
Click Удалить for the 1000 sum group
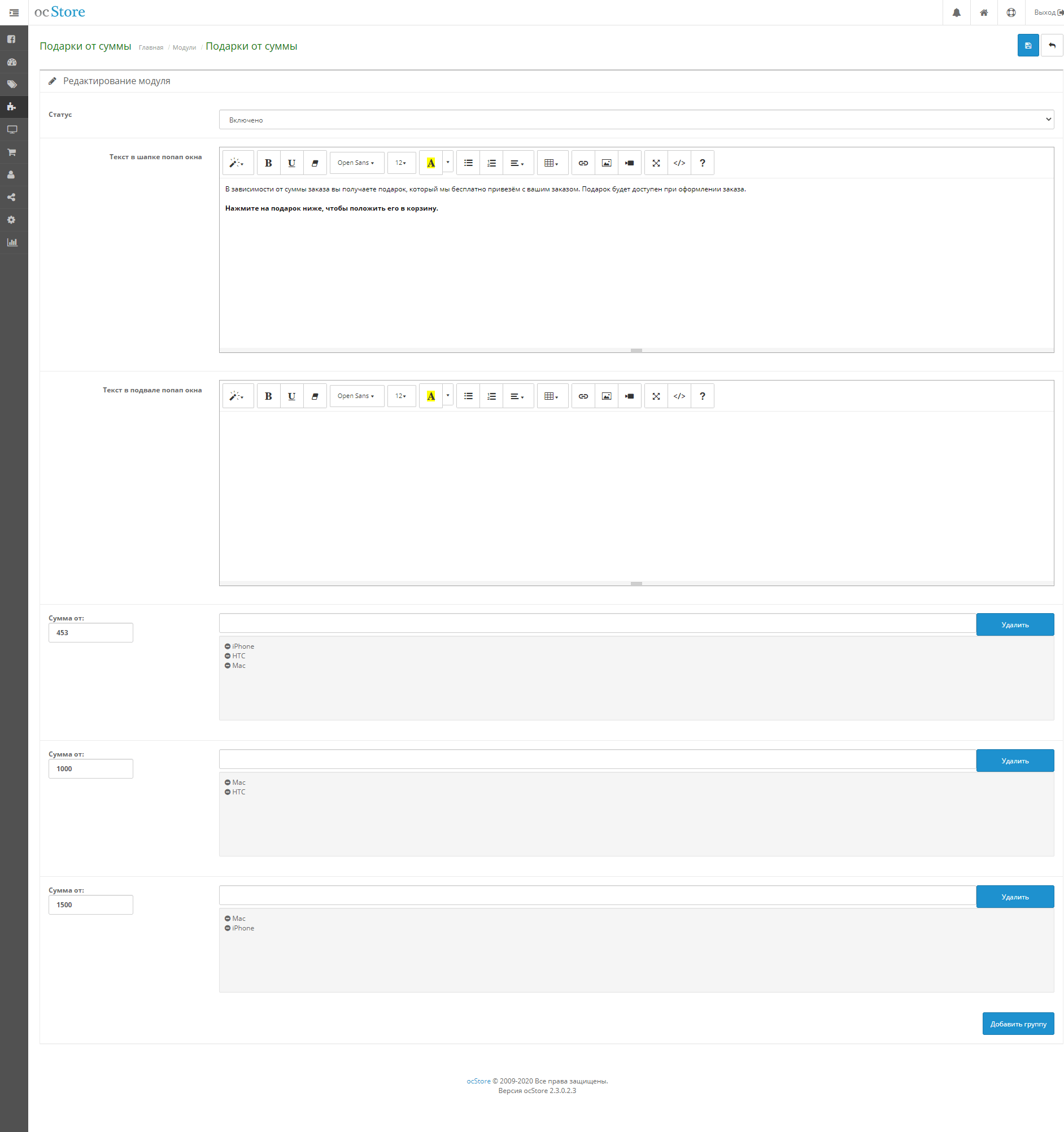pyautogui.click(x=1014, y=761)
